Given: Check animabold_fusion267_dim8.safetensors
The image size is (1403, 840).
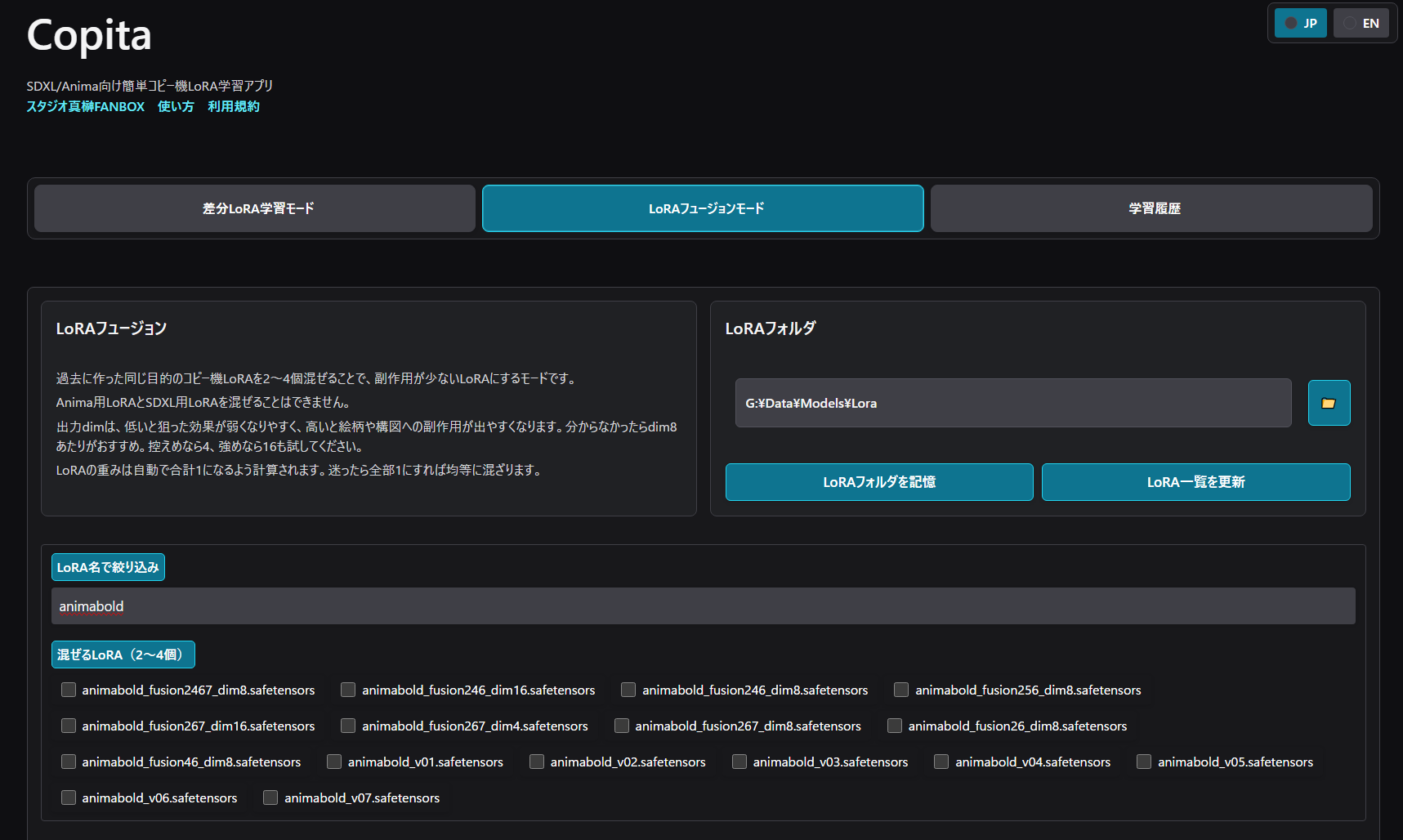Looking at the screenshot, I should 622,726.
